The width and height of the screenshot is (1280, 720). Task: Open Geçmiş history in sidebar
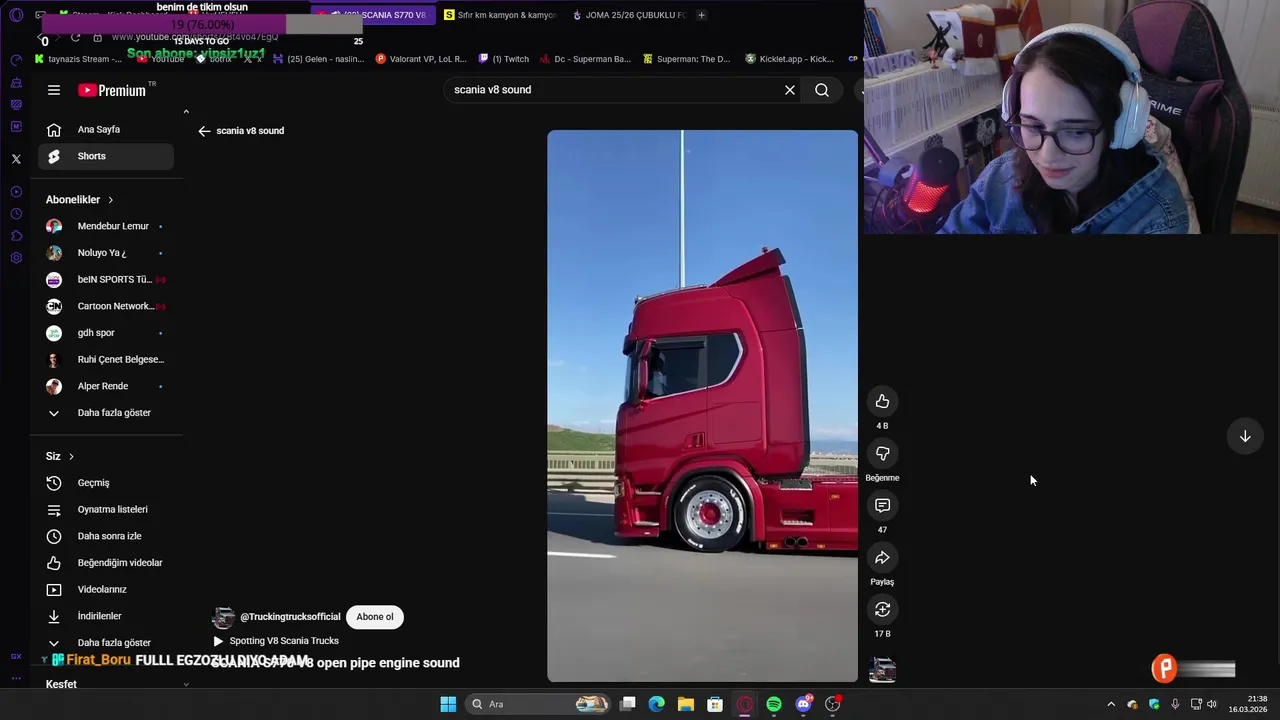106,483
